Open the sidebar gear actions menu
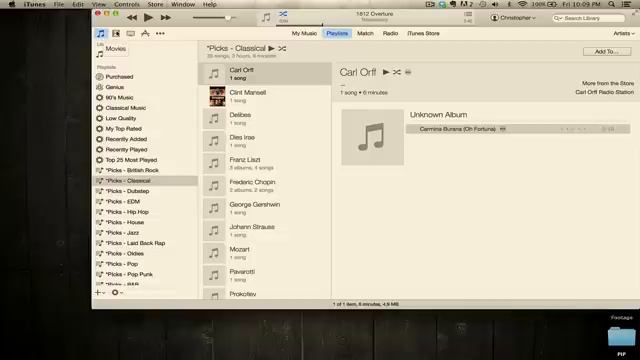 click(116, 293)
